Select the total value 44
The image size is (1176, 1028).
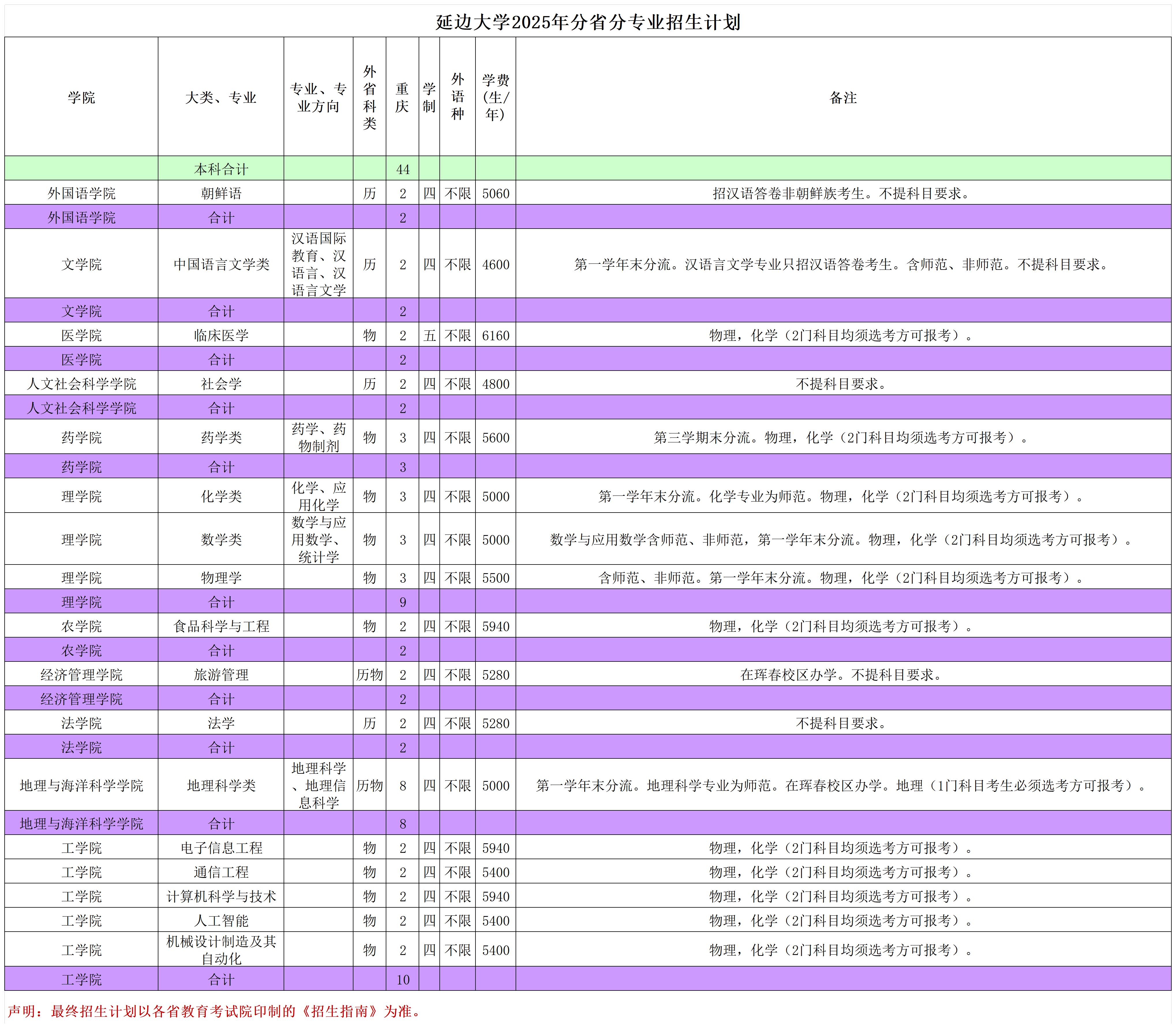pos(402,169)
